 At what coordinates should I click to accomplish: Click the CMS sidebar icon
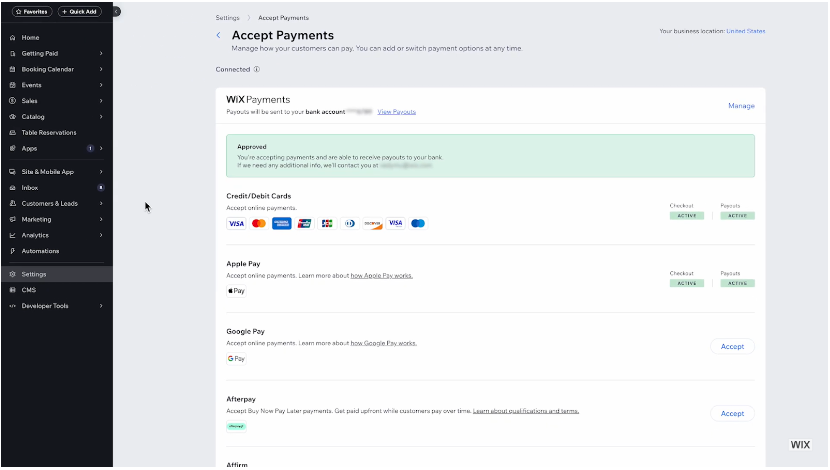click(13, 291)
